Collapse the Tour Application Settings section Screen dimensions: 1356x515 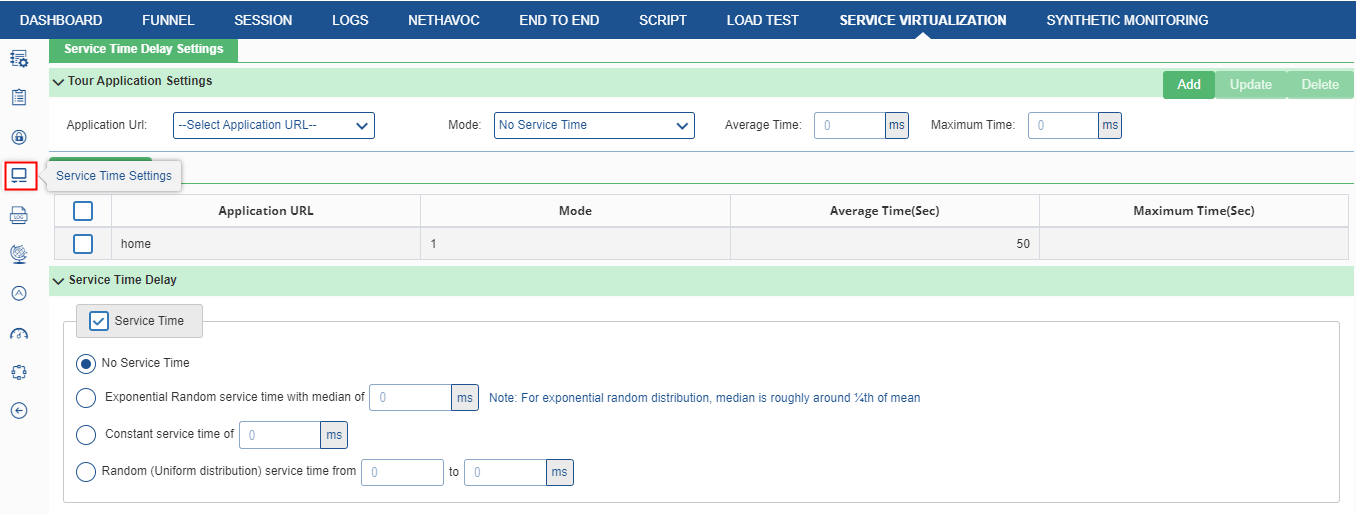click(x=58, y=82)
